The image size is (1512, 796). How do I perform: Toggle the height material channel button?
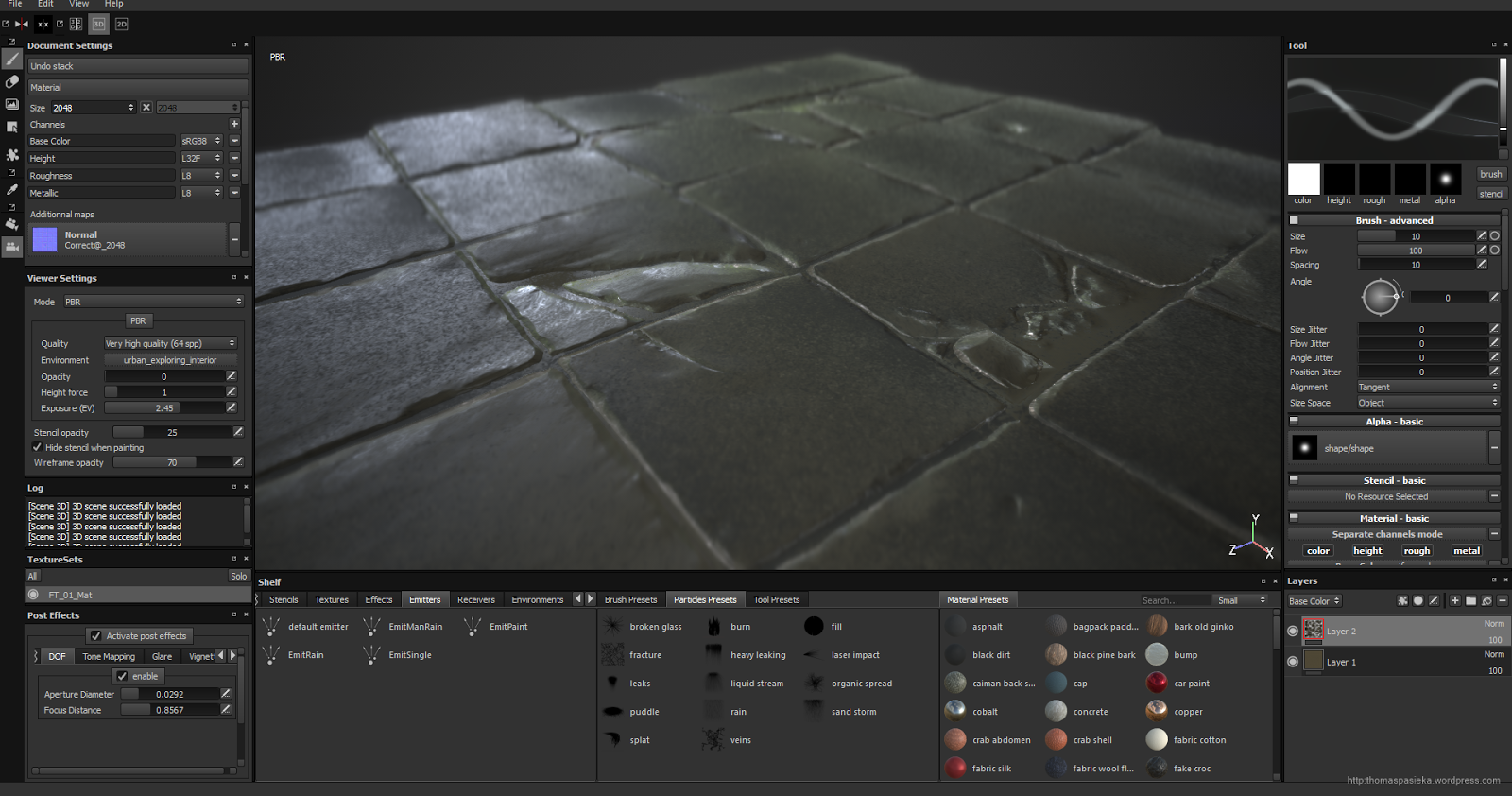click(x=1367, y=551)
